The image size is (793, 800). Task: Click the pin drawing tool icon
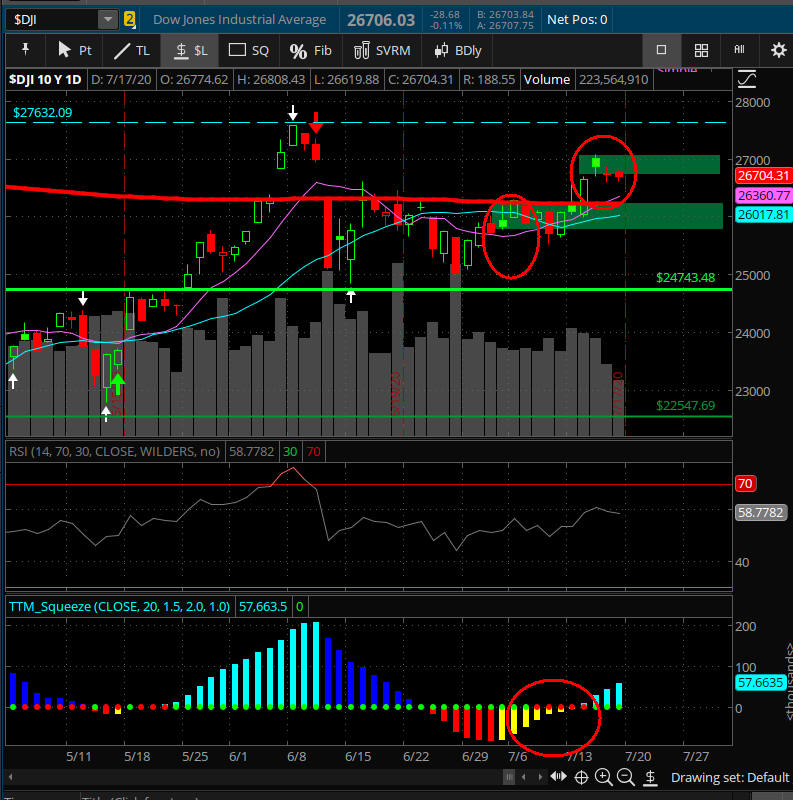point(24,50)
